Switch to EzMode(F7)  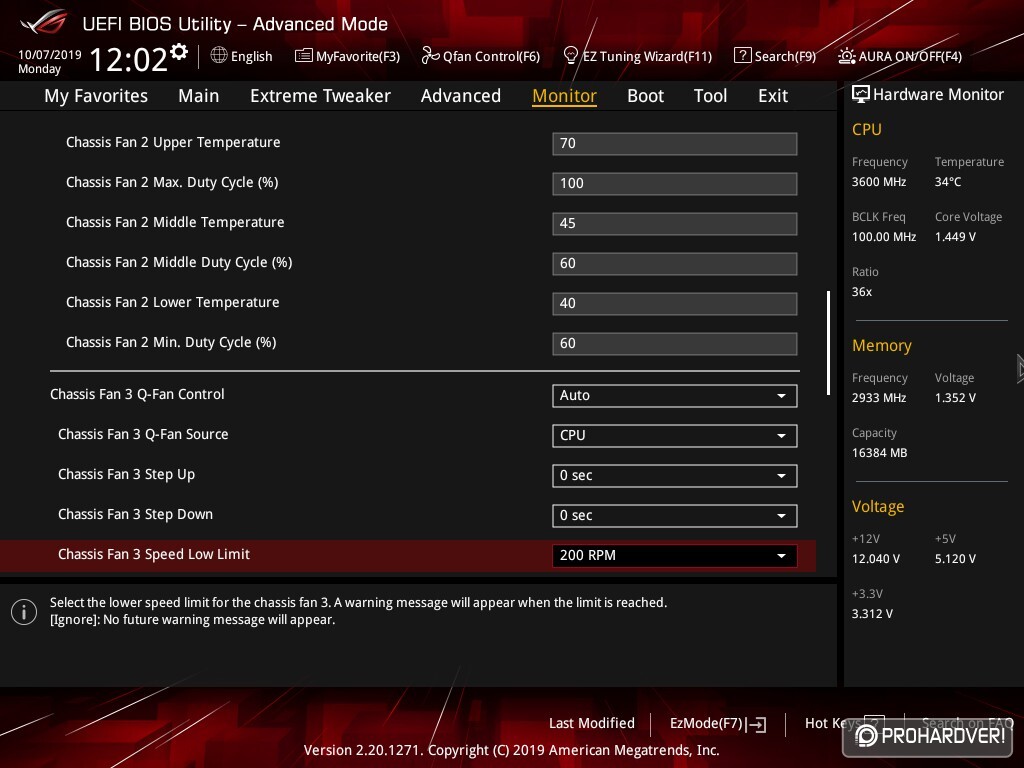point(718,724)
